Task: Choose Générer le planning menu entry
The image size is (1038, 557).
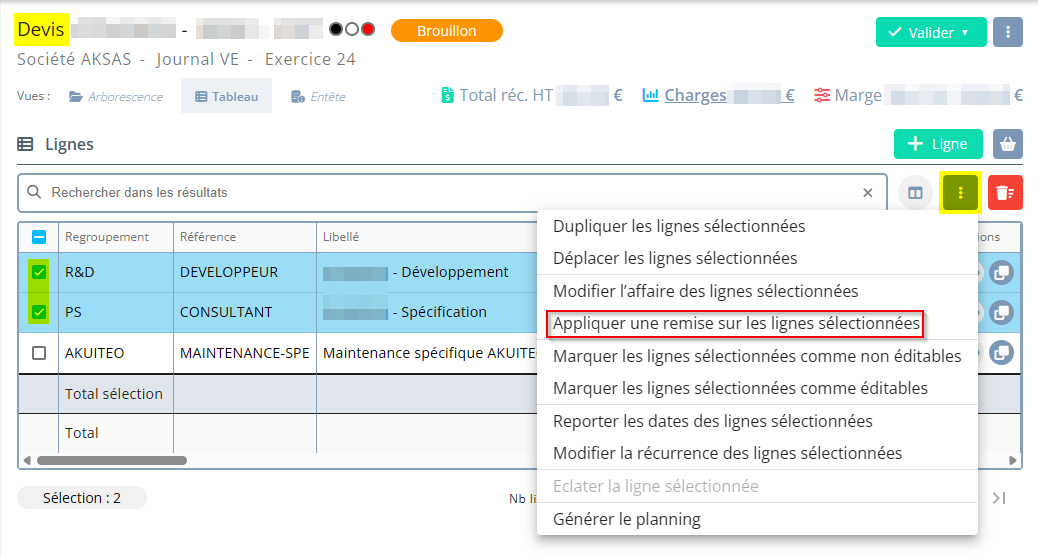Action: click(x=627, y=519)
